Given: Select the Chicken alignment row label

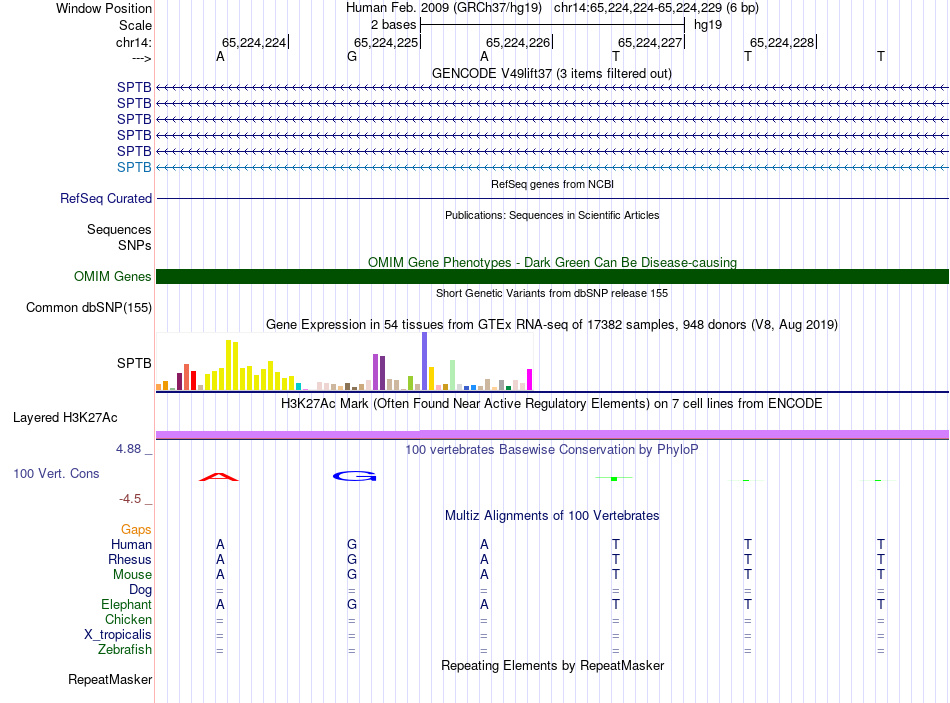Looking at the screenshot, I should pyautogui.click(x=128, y=619).
